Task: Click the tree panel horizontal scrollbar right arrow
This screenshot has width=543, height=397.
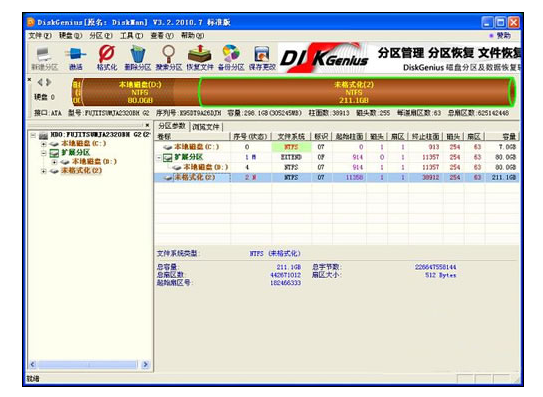Action: (145, 364)
